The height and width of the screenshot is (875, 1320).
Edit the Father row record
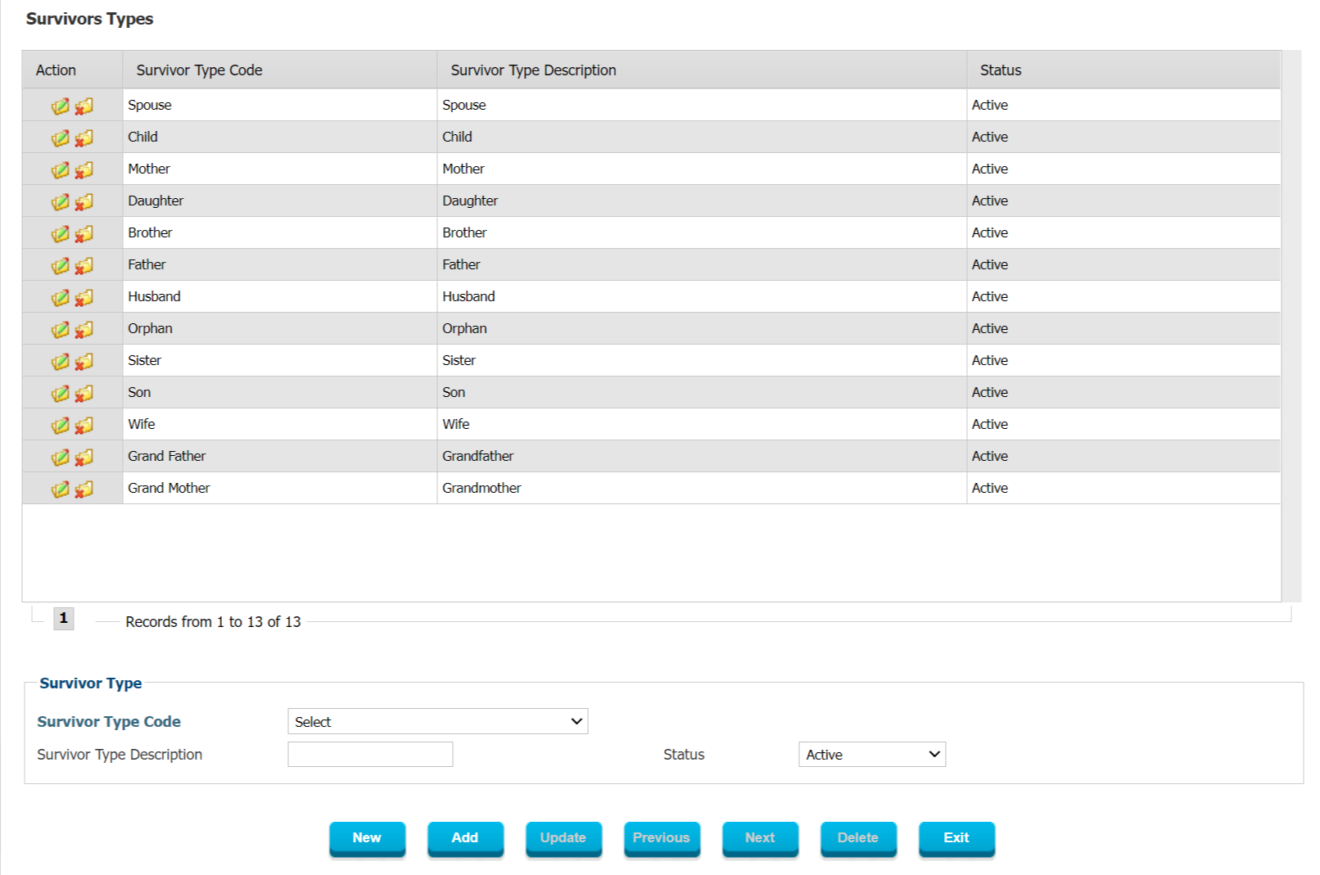[x=60, y=266]
